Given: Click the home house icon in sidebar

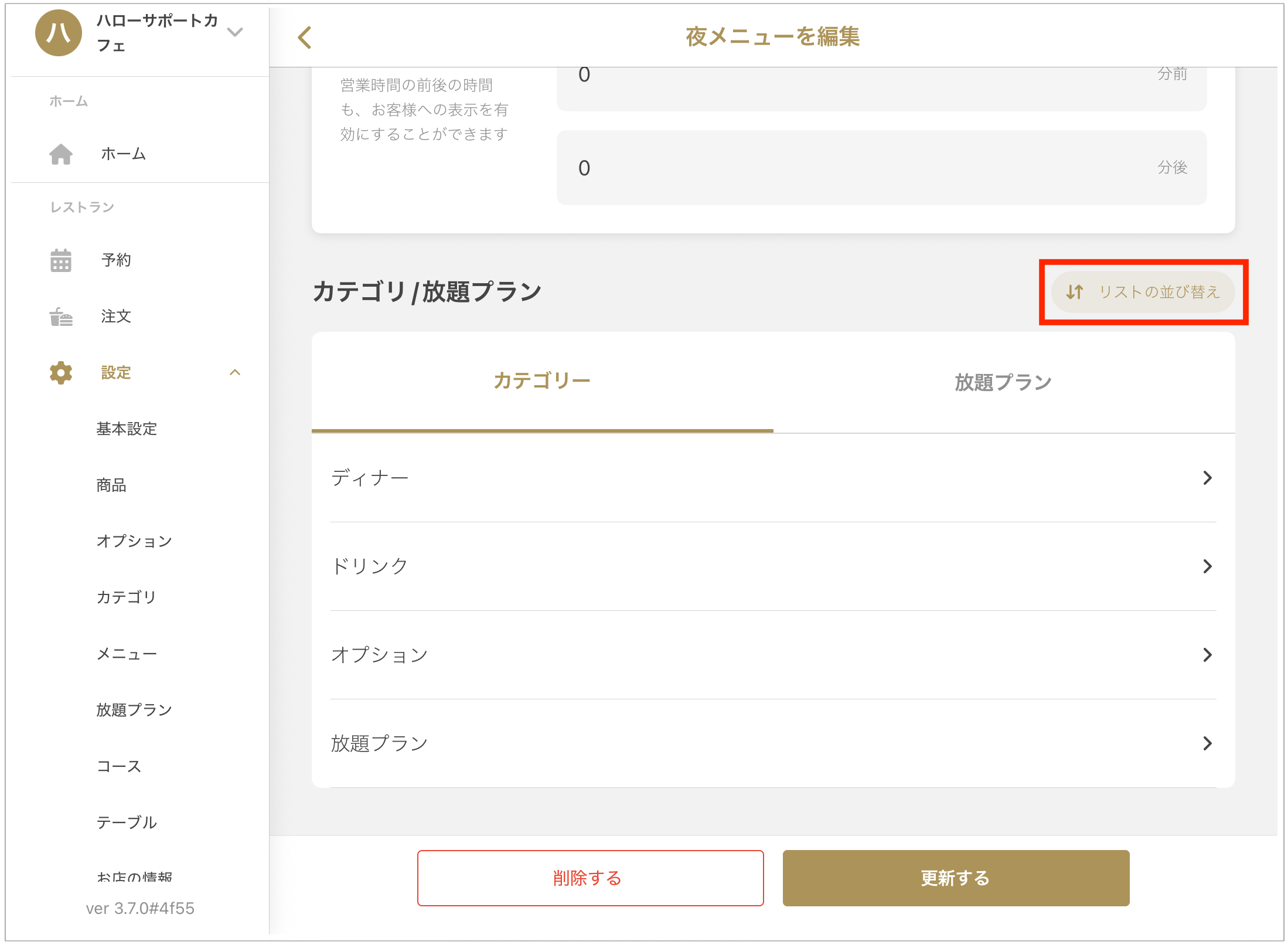Looking at the screenshot, I should point(61,154).
